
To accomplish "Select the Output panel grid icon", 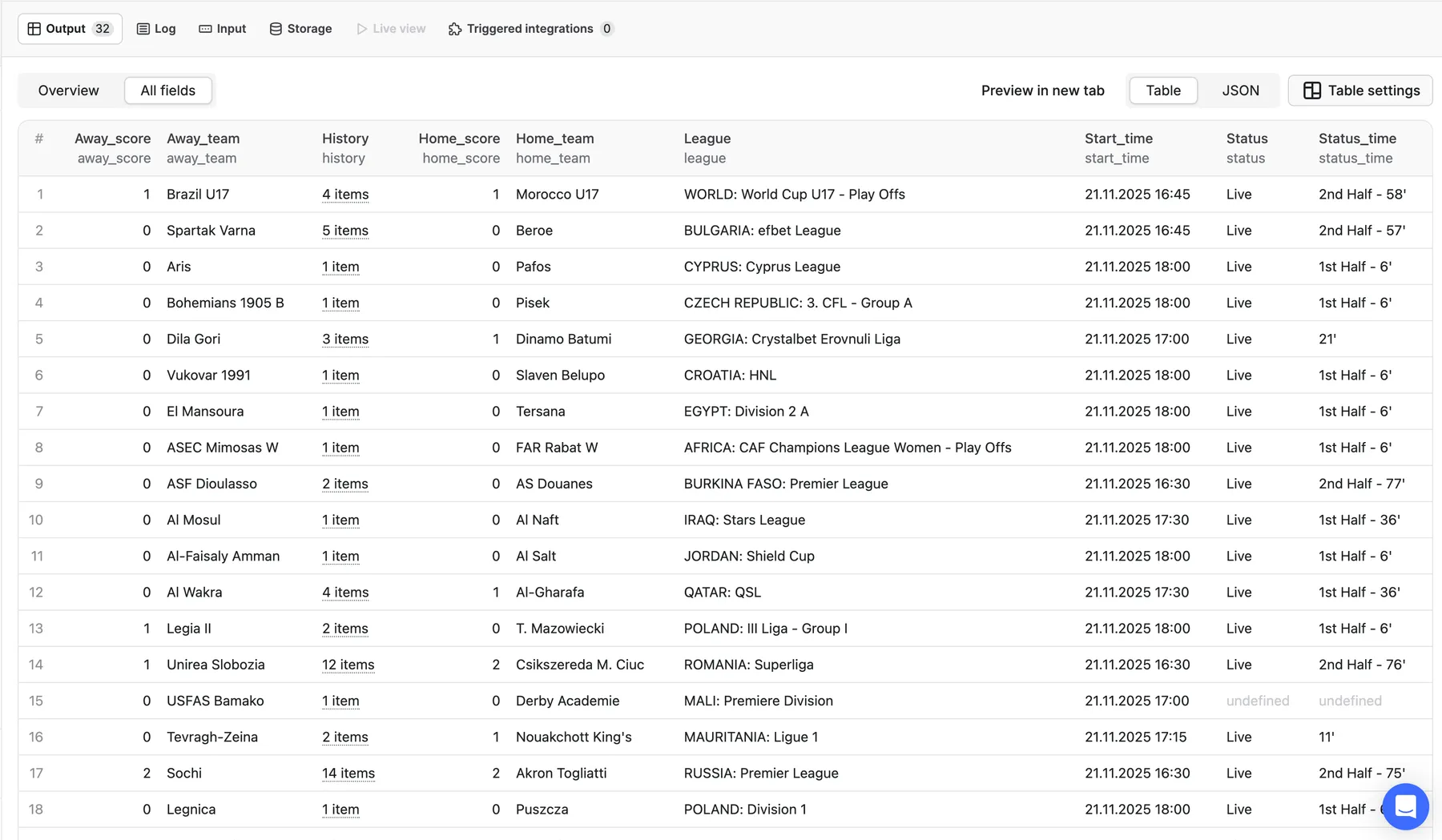I will pyautogui.click(x=34, y=28).
